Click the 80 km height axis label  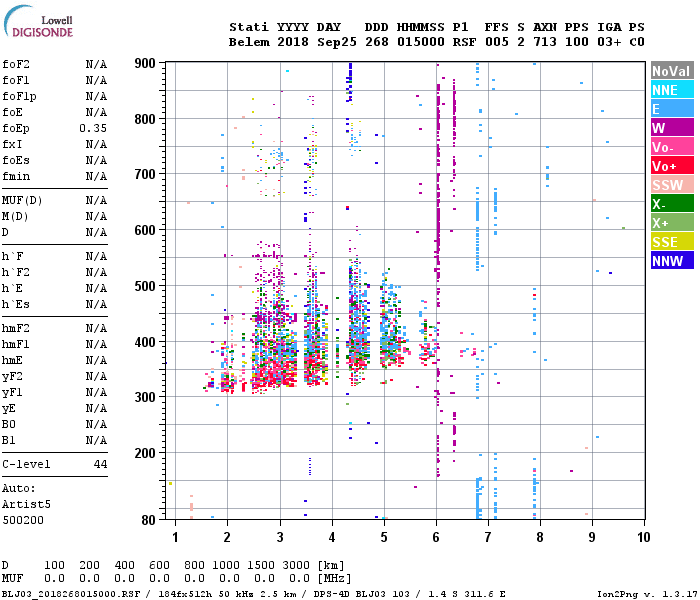(149, 520)
